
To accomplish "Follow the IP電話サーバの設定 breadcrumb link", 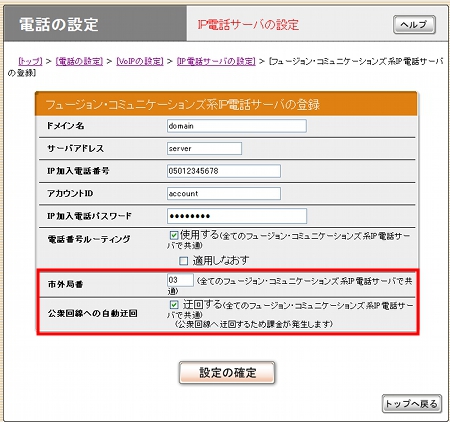I will [216, 61].
